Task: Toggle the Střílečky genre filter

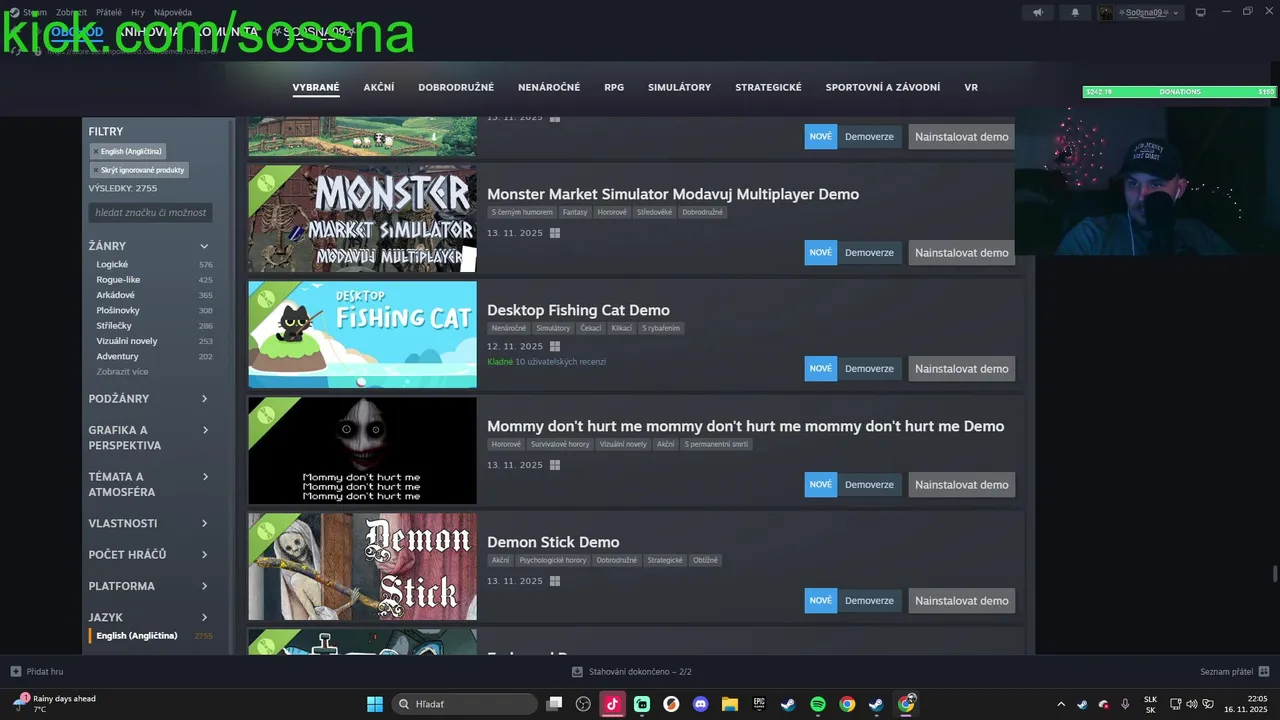Action: pyautogui.click(x=152, y=326)
